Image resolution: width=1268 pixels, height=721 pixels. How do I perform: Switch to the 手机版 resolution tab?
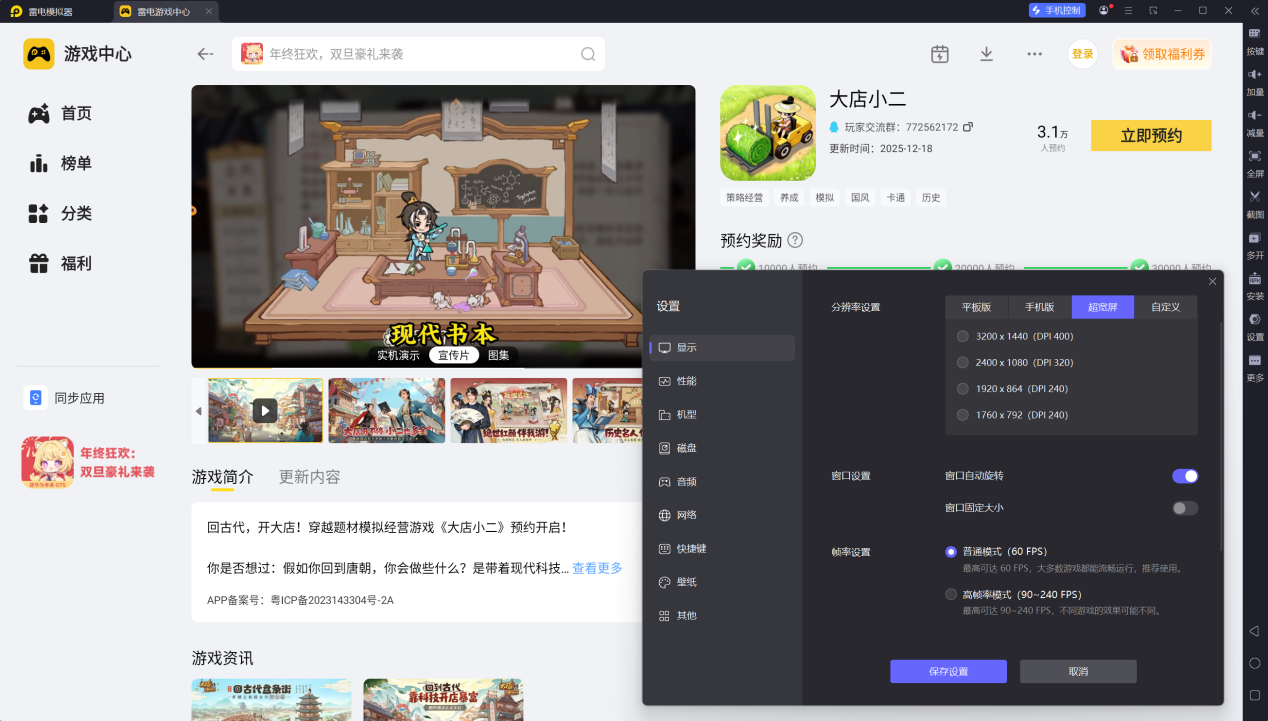[x=1040, y=307]
